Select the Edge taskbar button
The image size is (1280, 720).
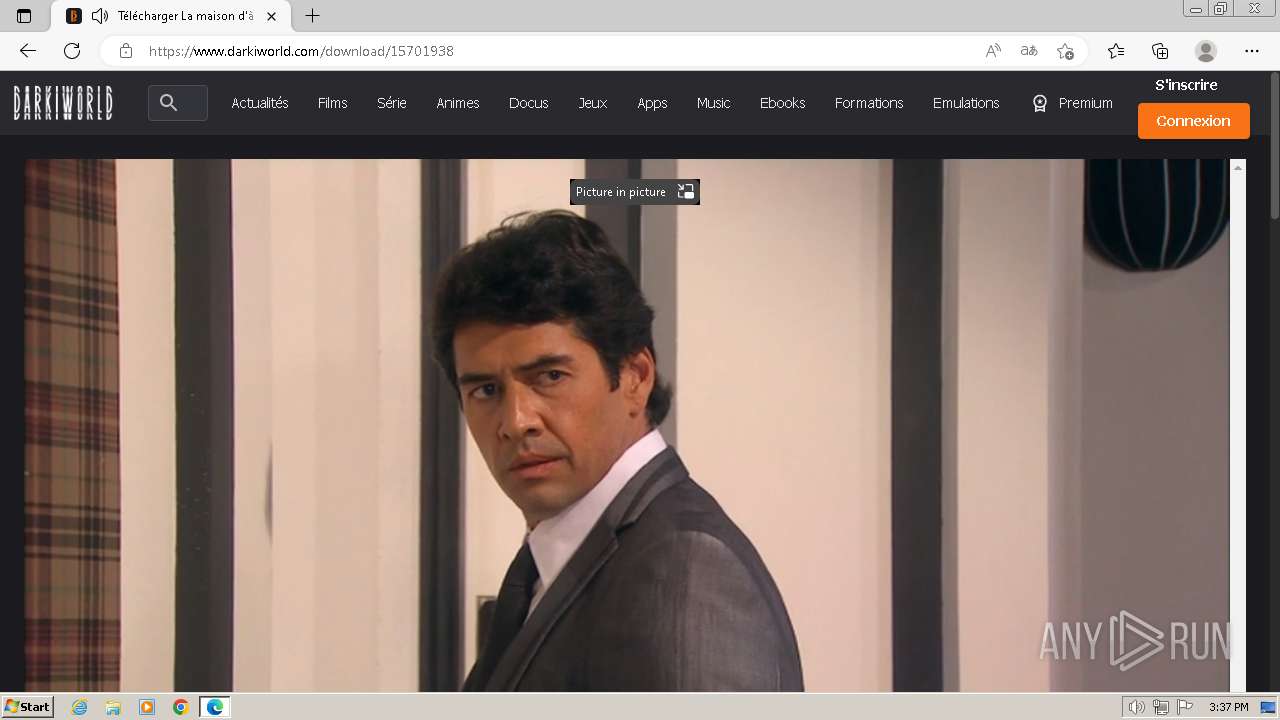pyautogui.click(x=215, y=707)
